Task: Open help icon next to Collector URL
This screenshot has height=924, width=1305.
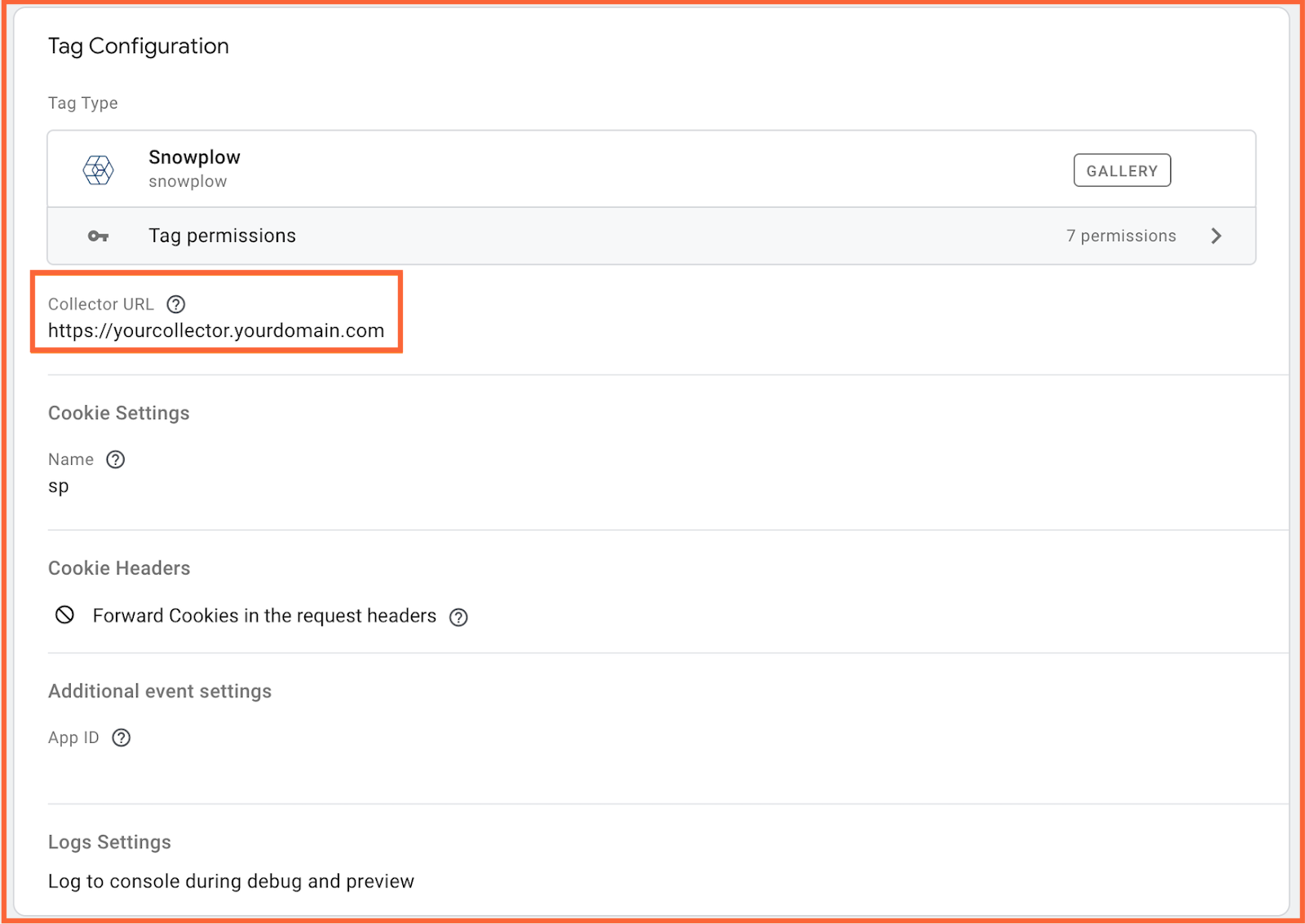Action: (176, 304)
